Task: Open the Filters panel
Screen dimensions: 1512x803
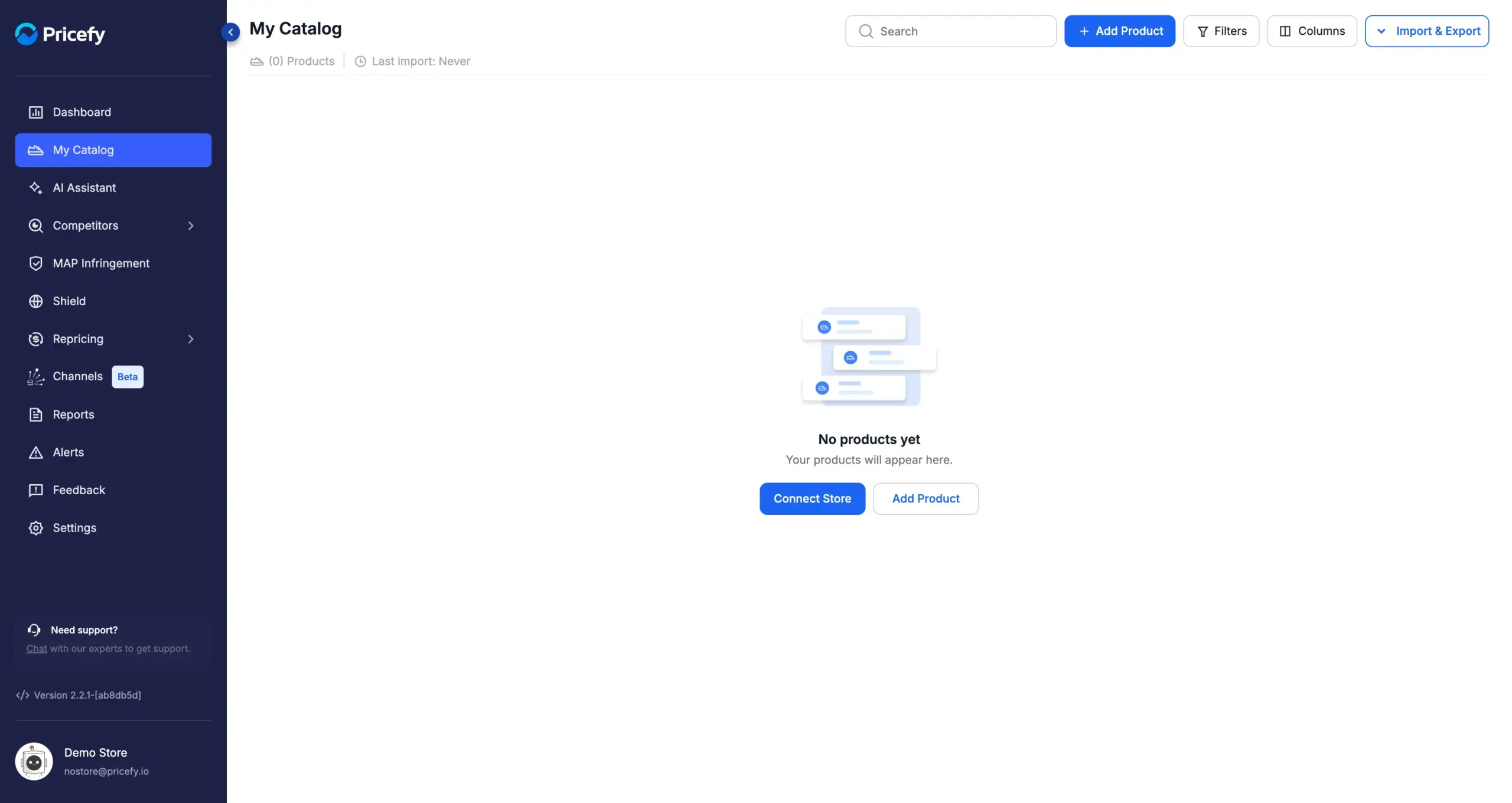Action: click(x=1221, y=31)
